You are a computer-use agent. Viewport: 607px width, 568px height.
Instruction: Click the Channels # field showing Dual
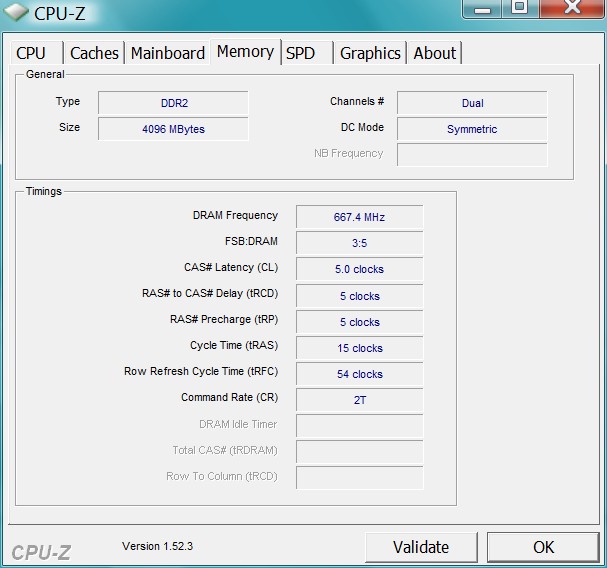coord(472,103)
